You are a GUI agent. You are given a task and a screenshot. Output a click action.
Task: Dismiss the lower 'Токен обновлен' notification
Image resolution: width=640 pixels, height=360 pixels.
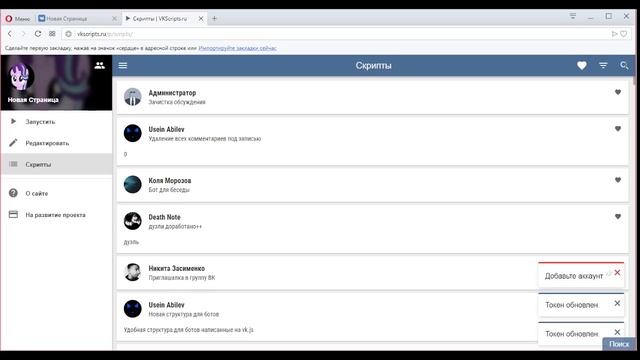(617, 332)
